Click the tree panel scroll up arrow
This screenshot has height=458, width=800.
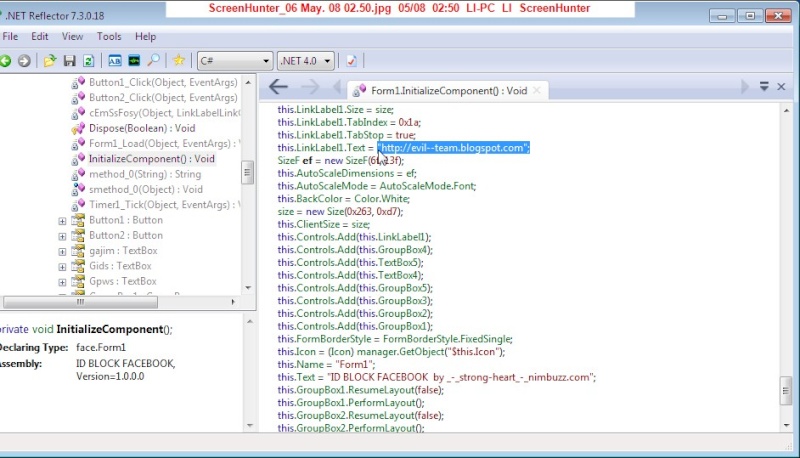point(248,82)
